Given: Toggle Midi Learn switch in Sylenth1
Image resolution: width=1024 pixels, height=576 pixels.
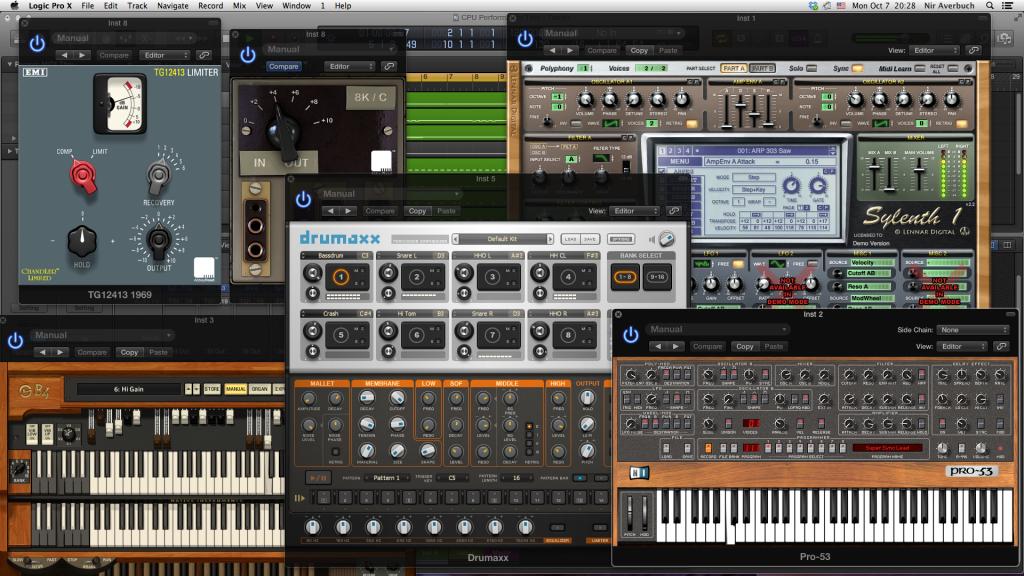Looking at the screenshot, I should 920,68.
